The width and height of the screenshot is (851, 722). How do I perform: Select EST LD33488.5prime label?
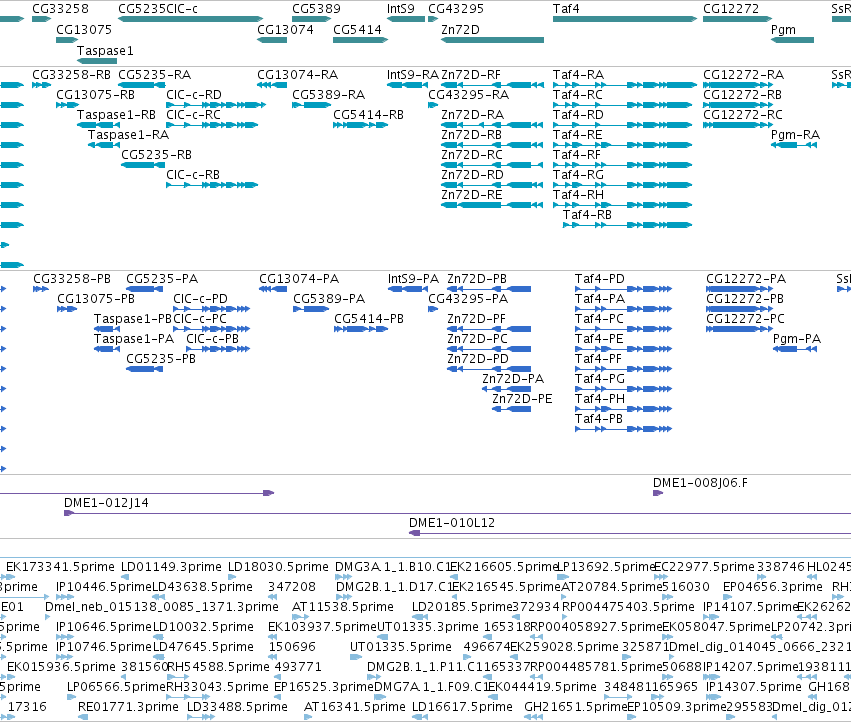[x=237, y=707]
